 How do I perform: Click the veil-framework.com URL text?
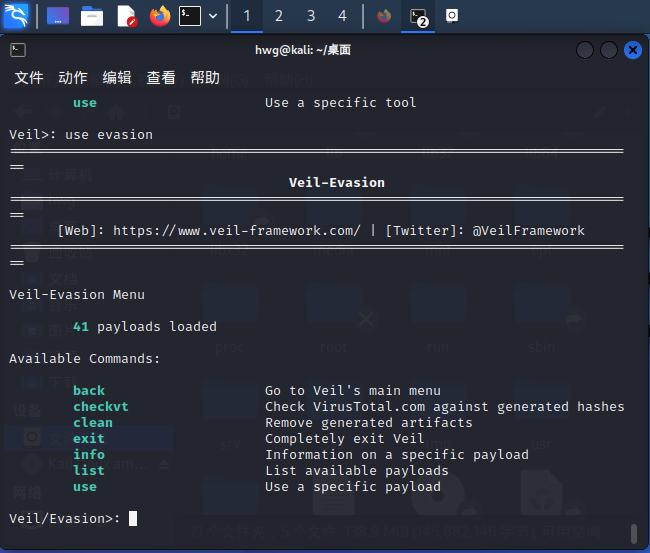237,230
